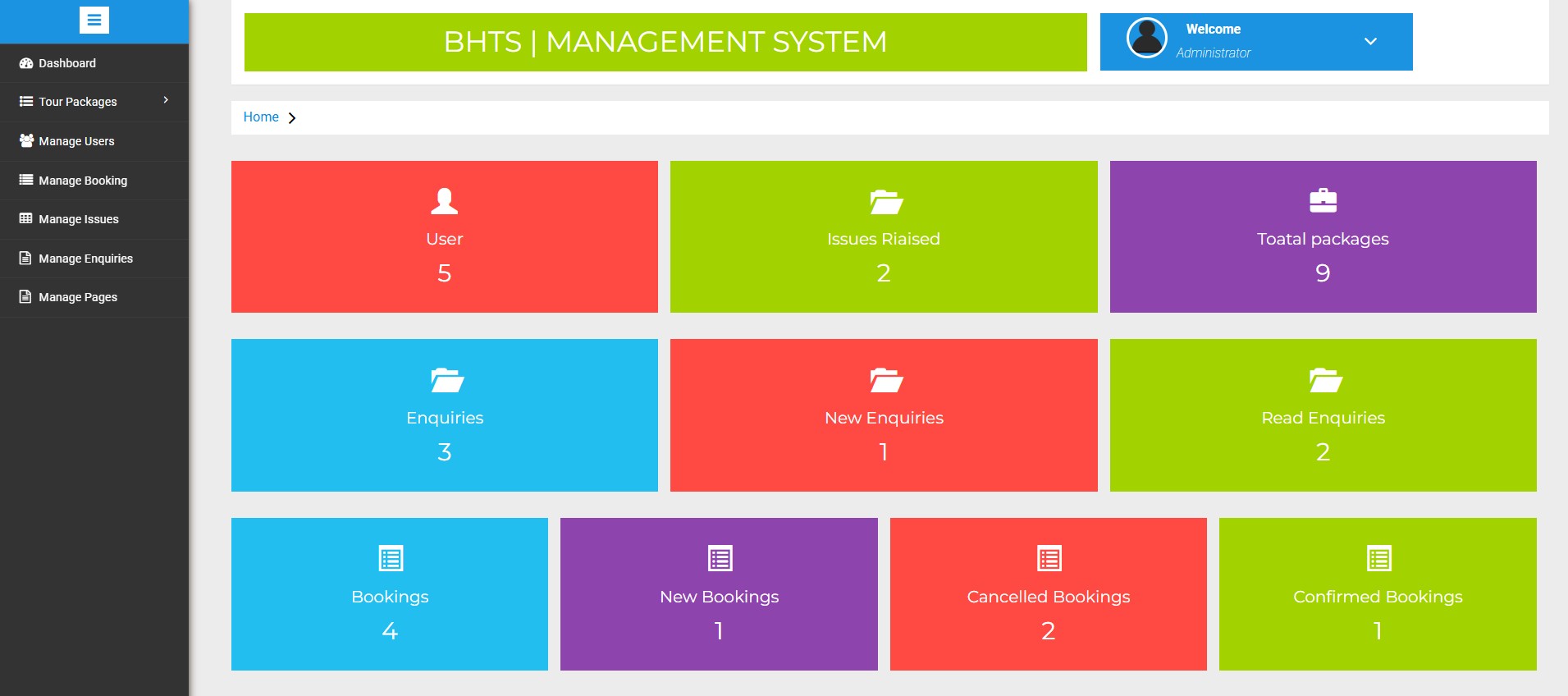Open the Confirmed Bookings label
Screen dimensions: 1568x696
[x=1378, y=597]
